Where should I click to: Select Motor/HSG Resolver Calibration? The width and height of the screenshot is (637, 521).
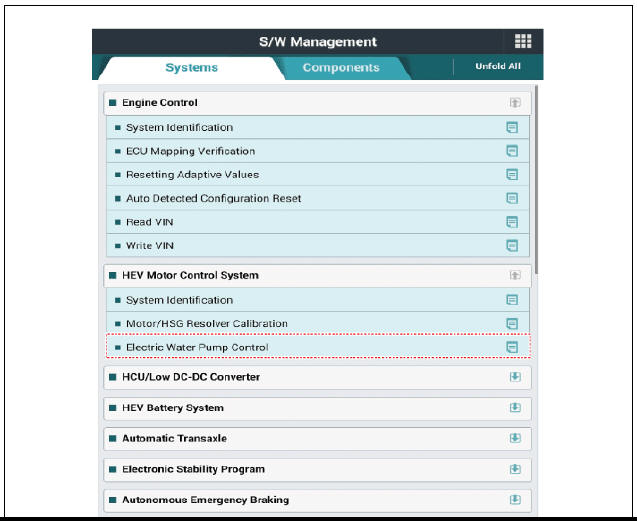click(x=318, y=323)
